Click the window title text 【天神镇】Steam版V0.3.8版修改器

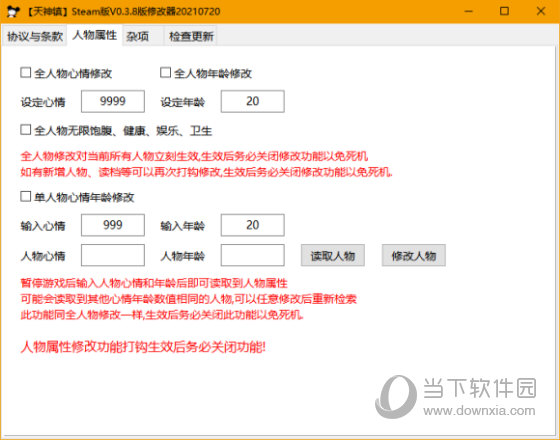pyautogui.click(x=123, y=11)
